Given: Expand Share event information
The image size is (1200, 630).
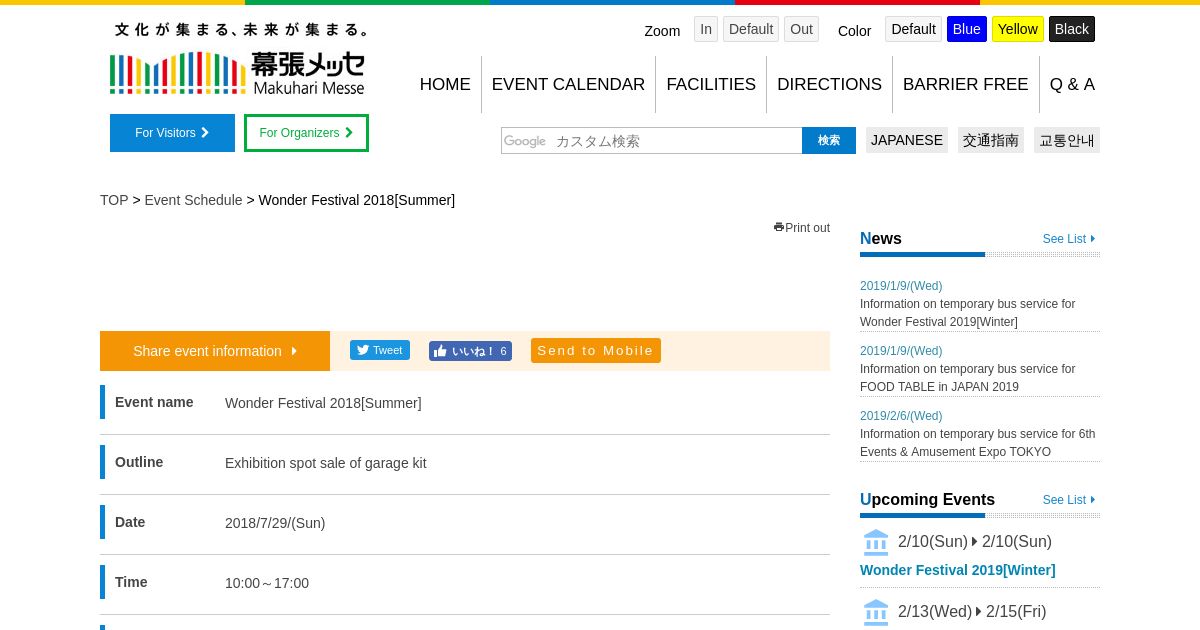Looking at the screenshot, I should pyautogui.click(x=215, y=351).
